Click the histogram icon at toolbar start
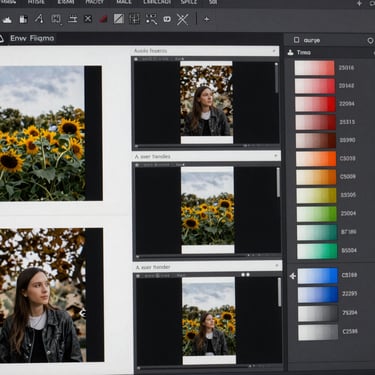This screenshot has height=375, width=375. 7,20
